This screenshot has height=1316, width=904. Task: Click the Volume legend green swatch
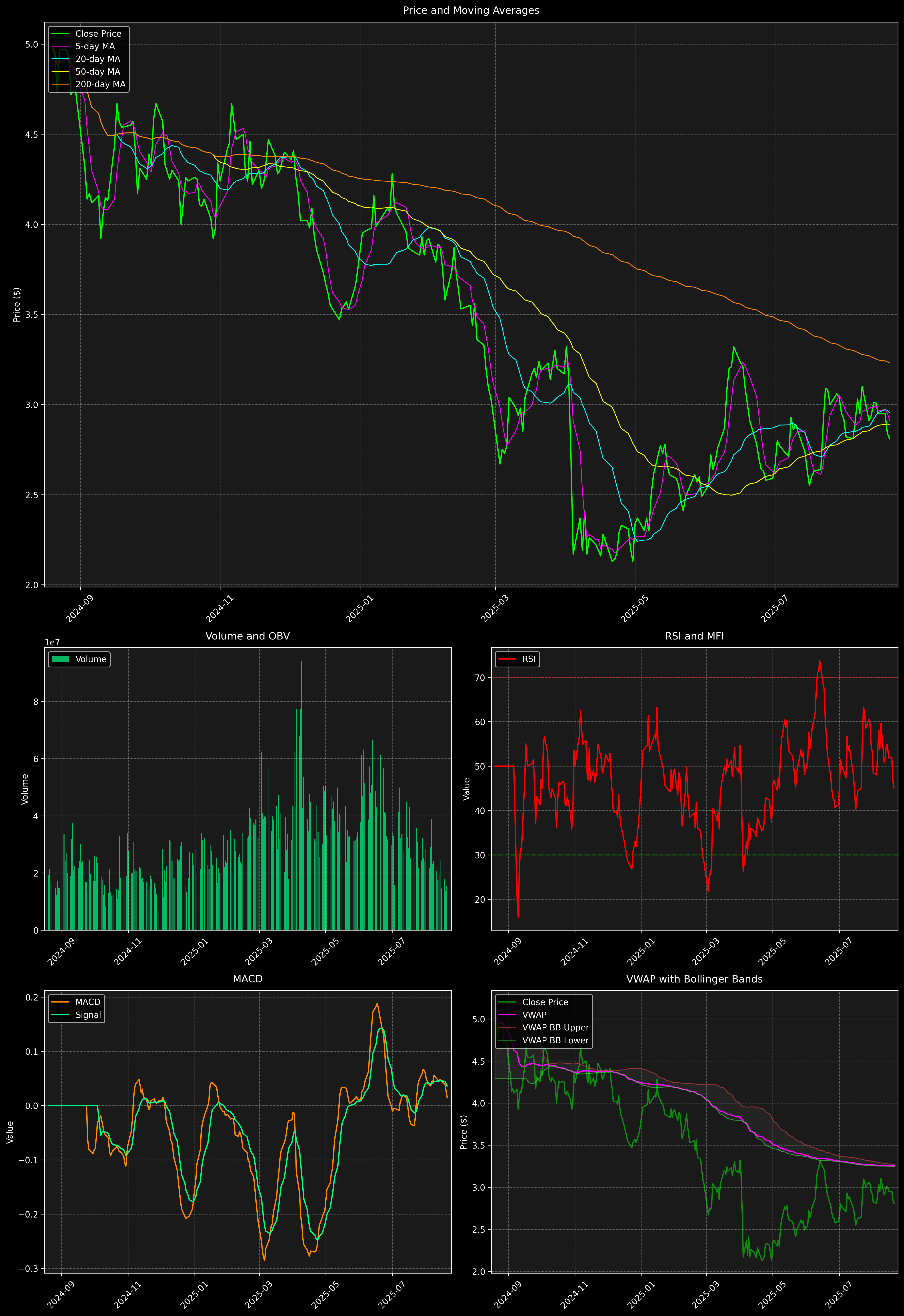[60, 659]
